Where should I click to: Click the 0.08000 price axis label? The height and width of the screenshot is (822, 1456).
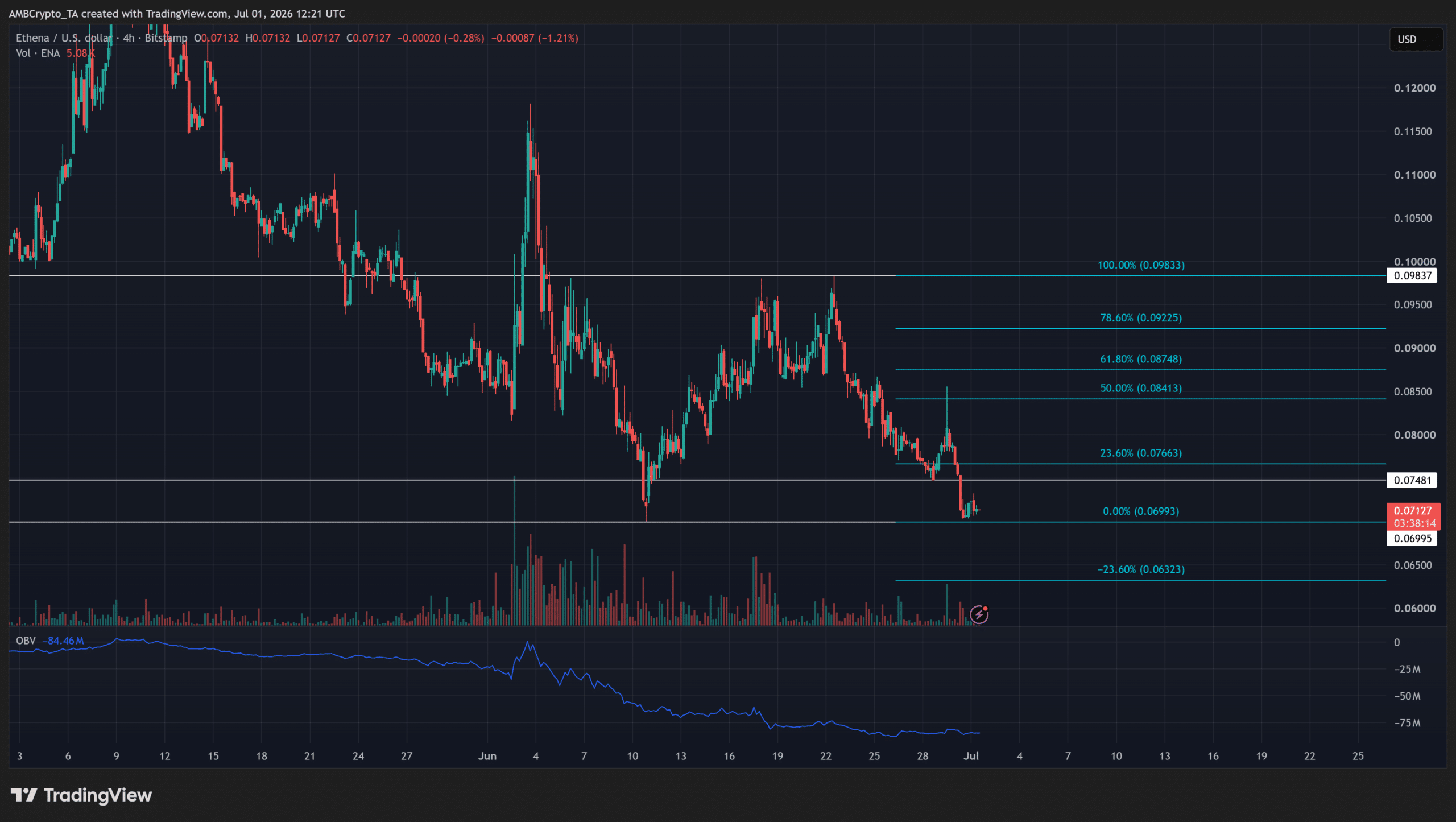tap(1414, 435)
